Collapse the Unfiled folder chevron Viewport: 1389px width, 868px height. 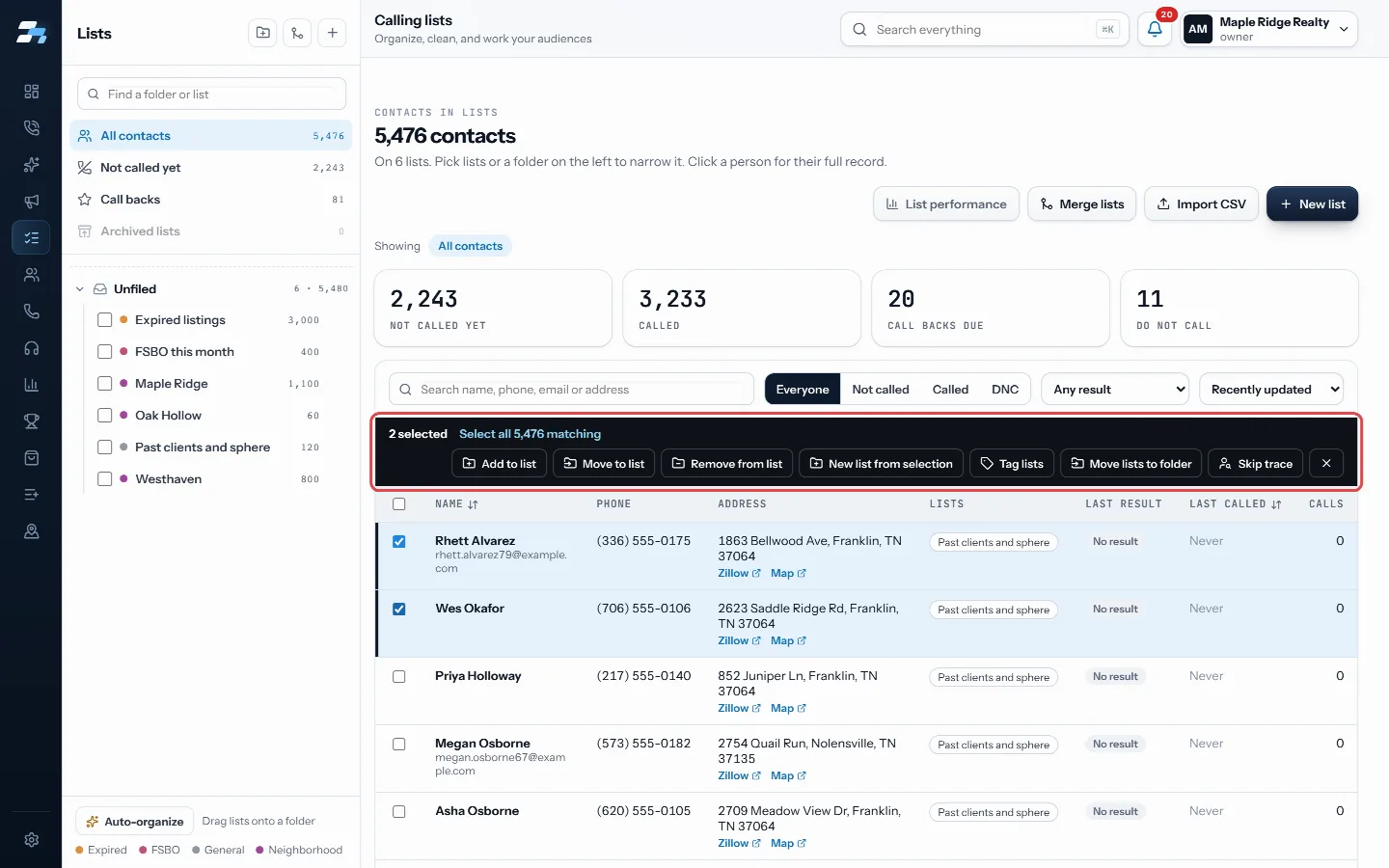point(80,289)
